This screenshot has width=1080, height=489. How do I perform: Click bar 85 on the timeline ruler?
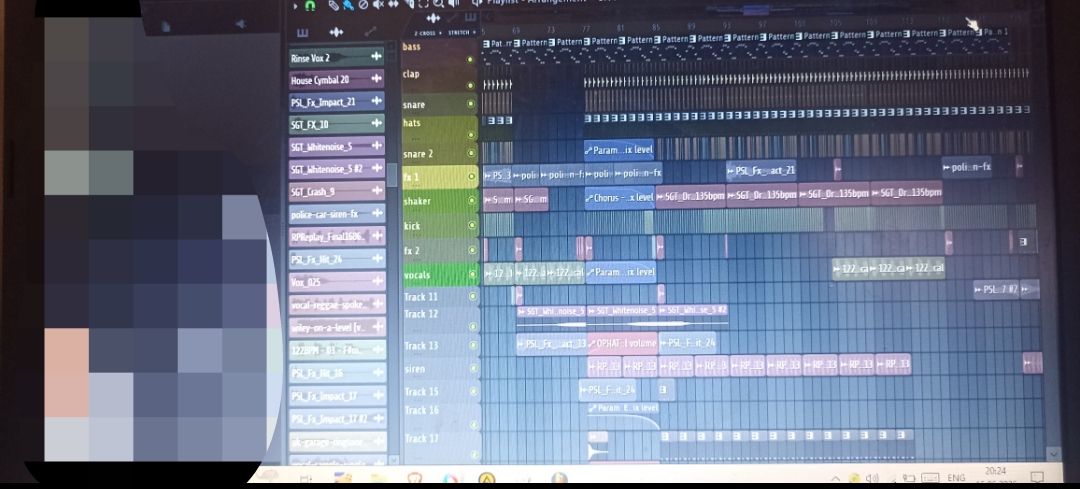656,28
